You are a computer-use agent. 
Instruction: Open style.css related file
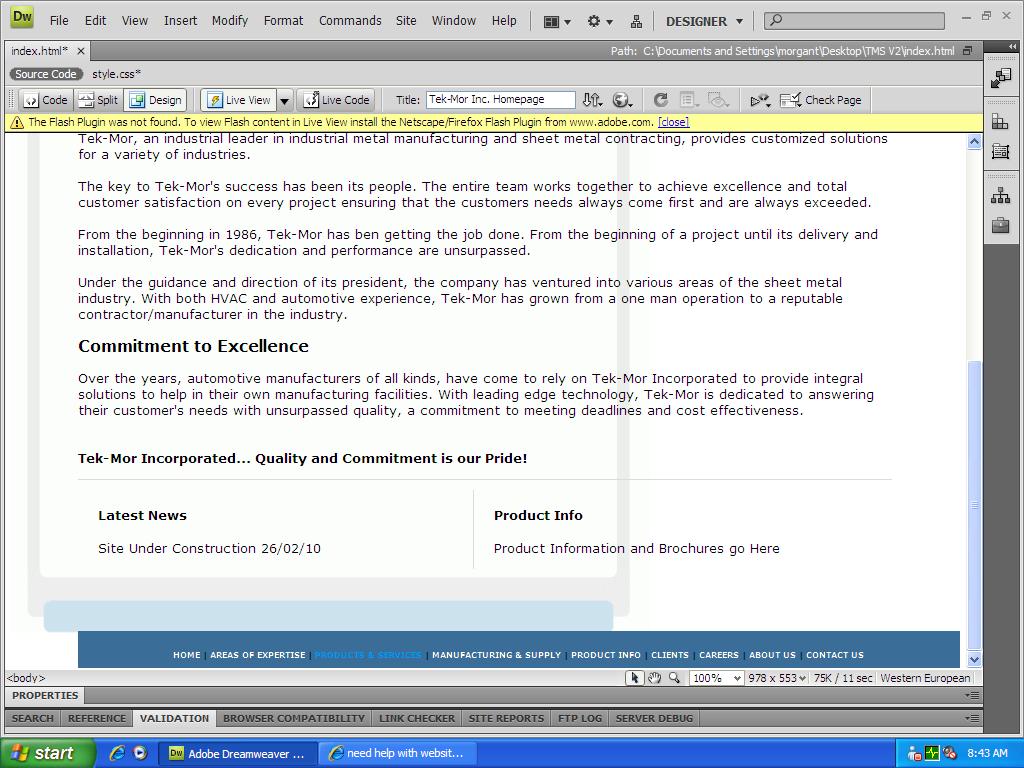[x=117, y=74]
